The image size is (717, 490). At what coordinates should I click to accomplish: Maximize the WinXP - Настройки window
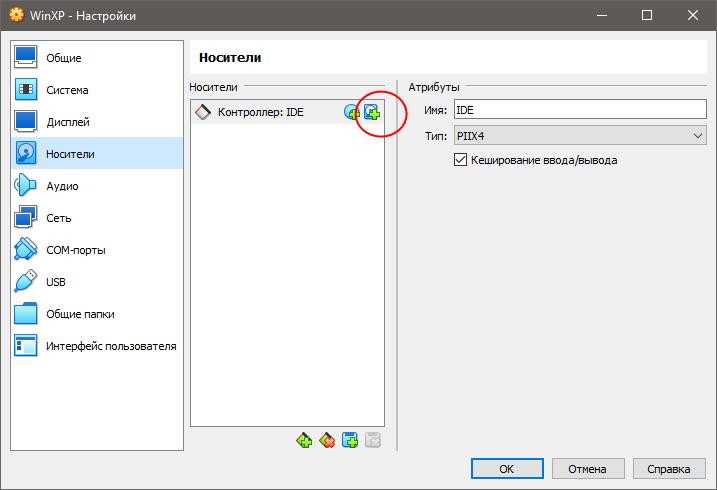(647, 15)
